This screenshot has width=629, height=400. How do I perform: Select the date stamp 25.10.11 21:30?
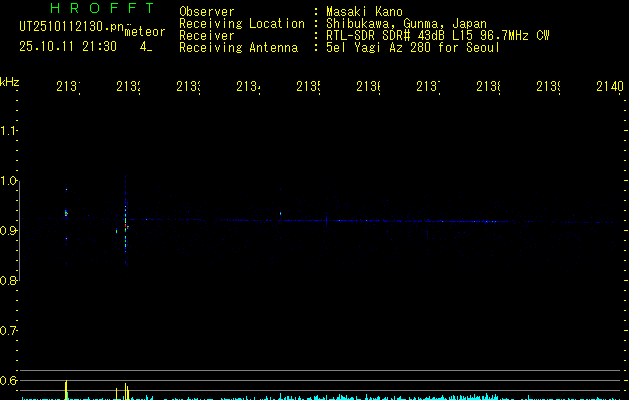point(68,47)
